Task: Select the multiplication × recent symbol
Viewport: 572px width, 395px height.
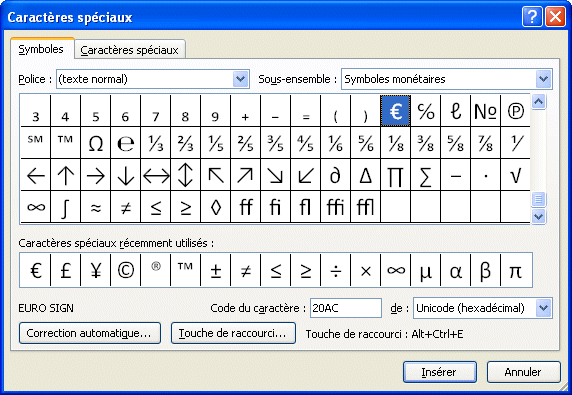Action: click(x=365, y=270)
